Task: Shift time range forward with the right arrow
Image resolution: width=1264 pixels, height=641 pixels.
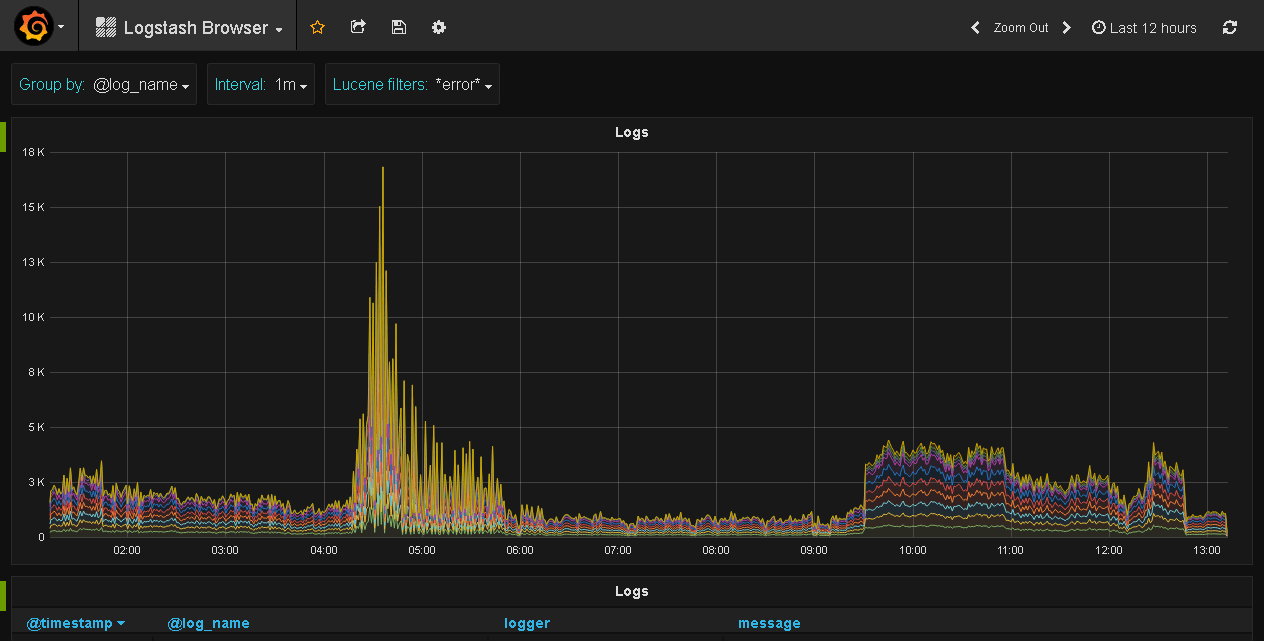Action: pyautogui.click(x=1066, y=27)
